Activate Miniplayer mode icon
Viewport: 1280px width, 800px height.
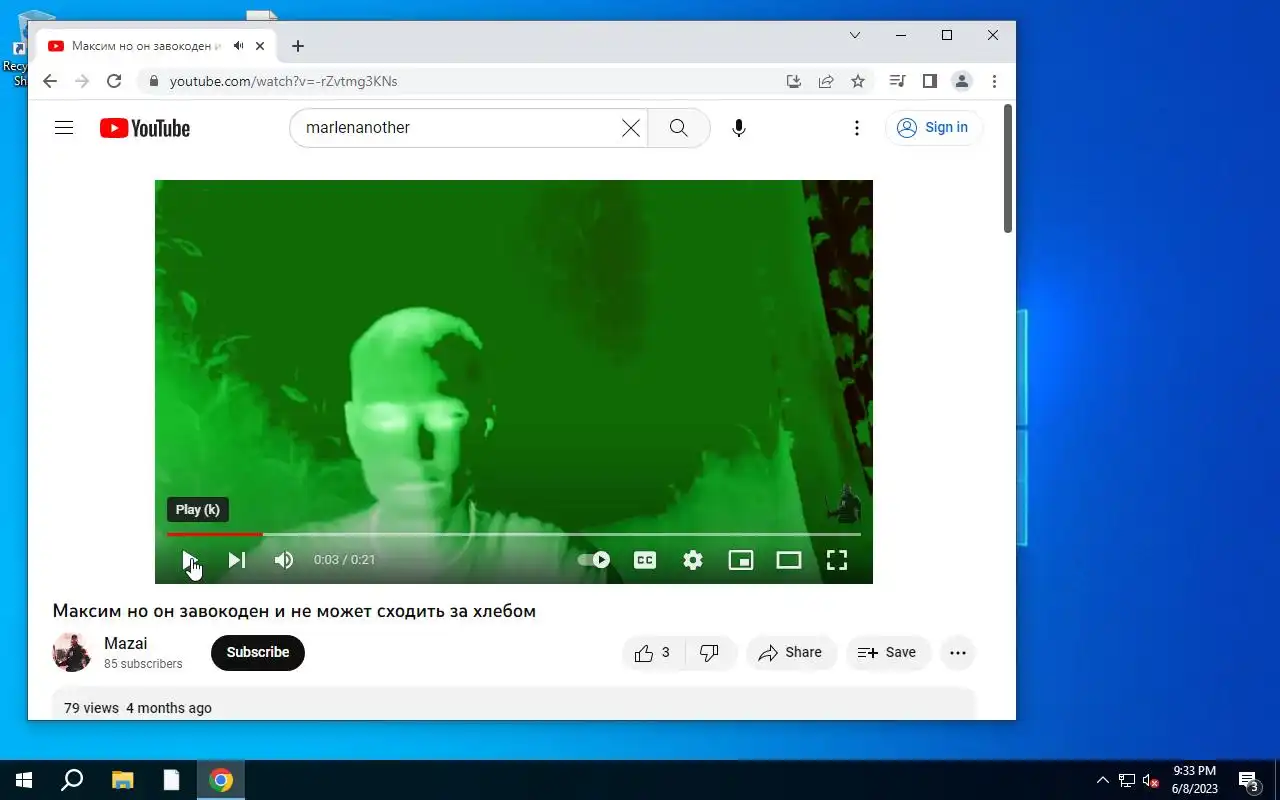pos(741,560)
